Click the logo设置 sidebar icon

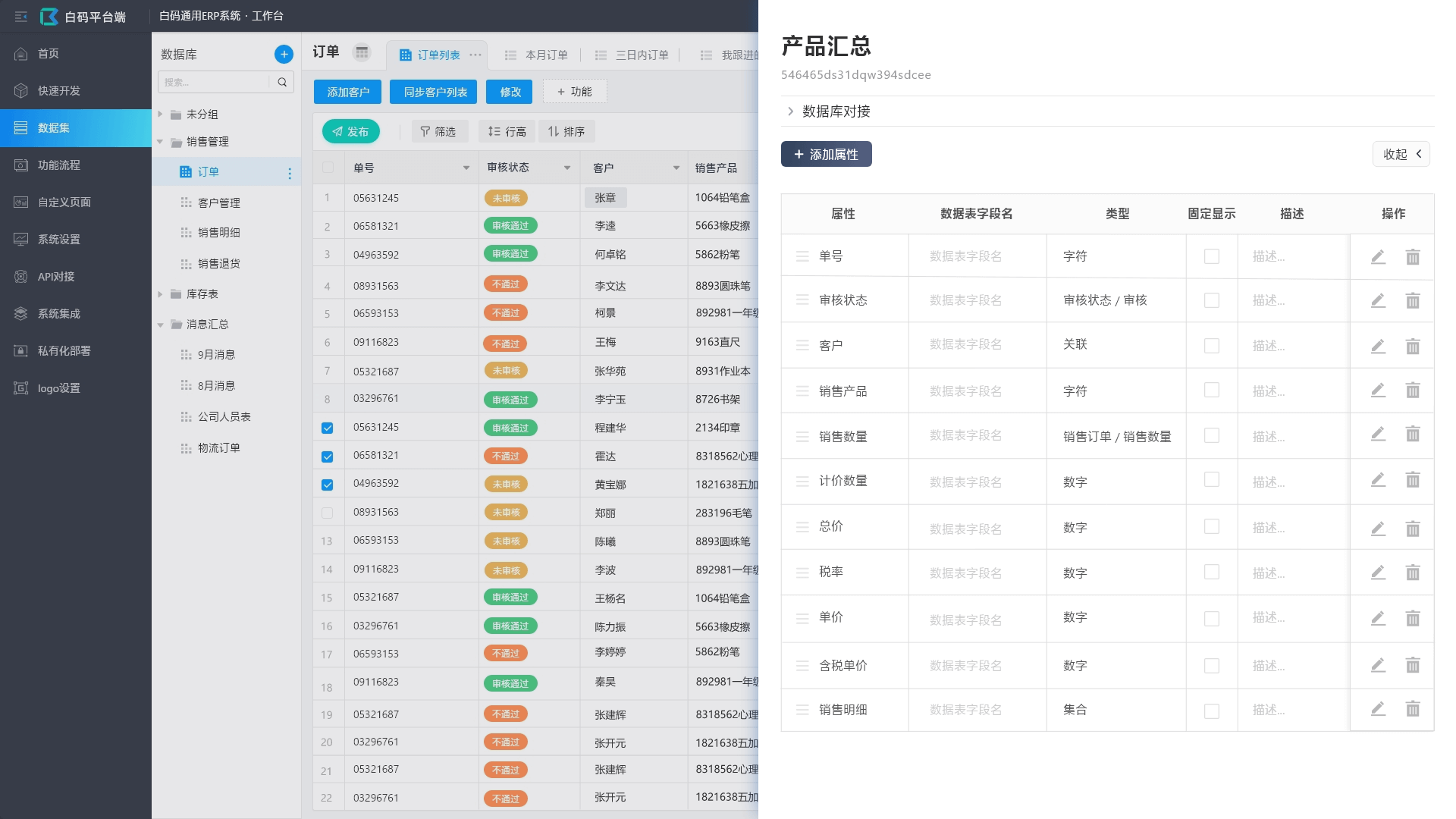pos(21,388)
